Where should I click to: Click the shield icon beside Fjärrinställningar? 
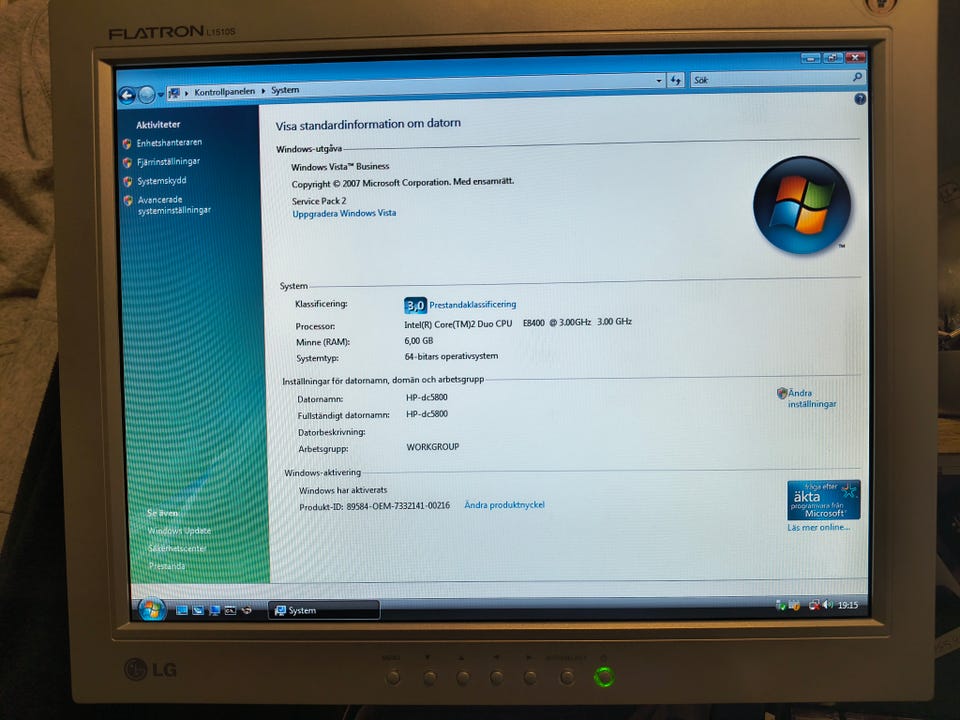[127, 163]
